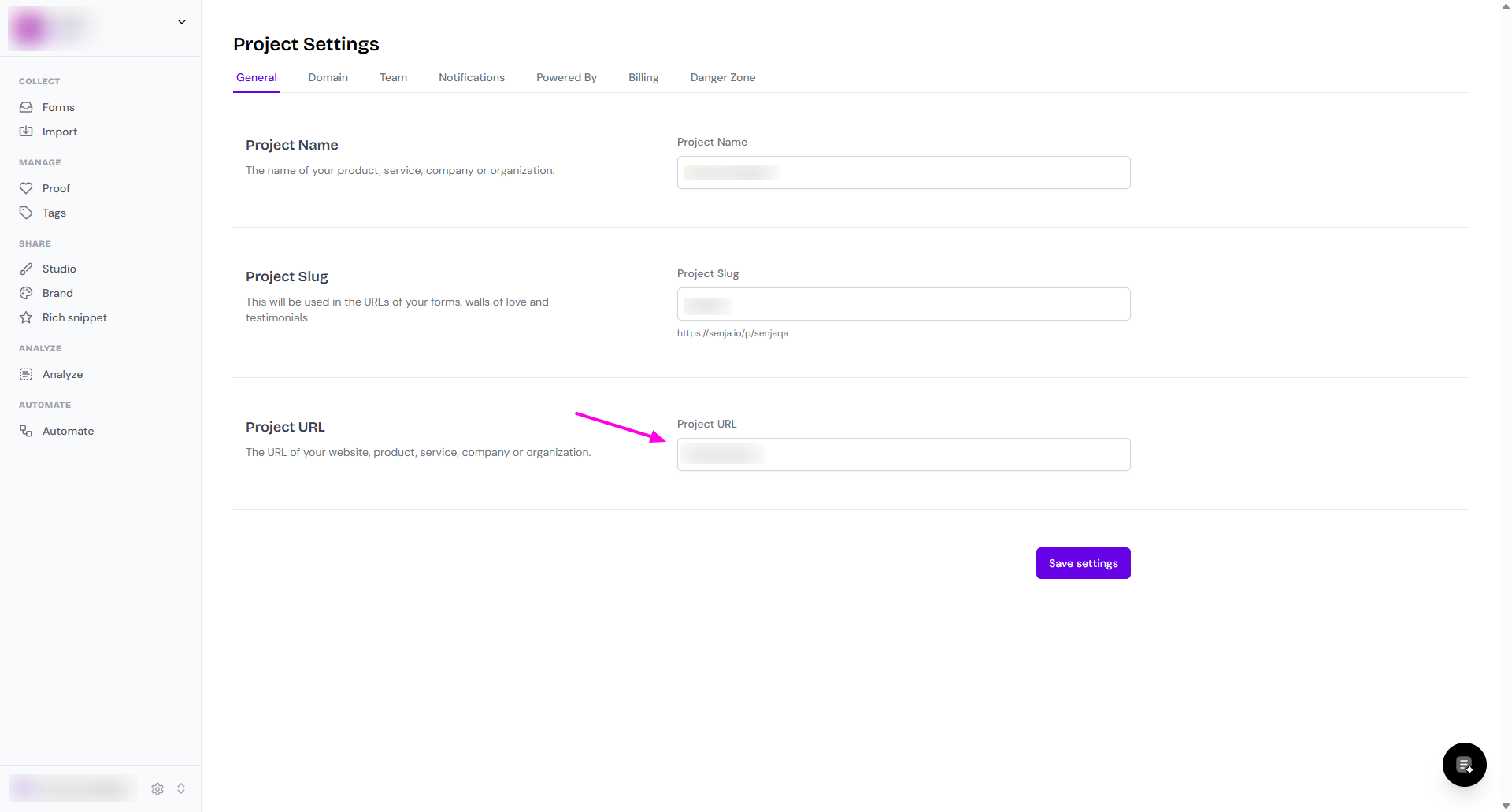
Task: Click the Brand palette icon
Action: 26,293
